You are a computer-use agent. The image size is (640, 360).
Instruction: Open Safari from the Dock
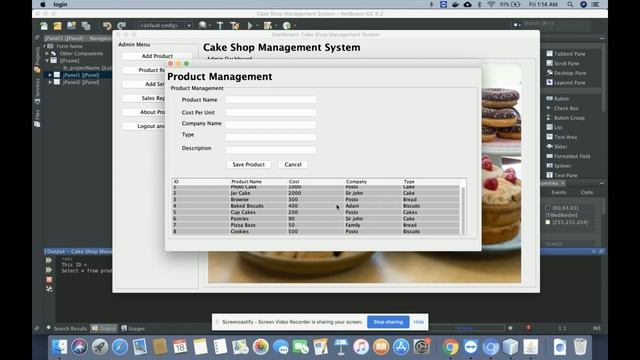(120, 347)
